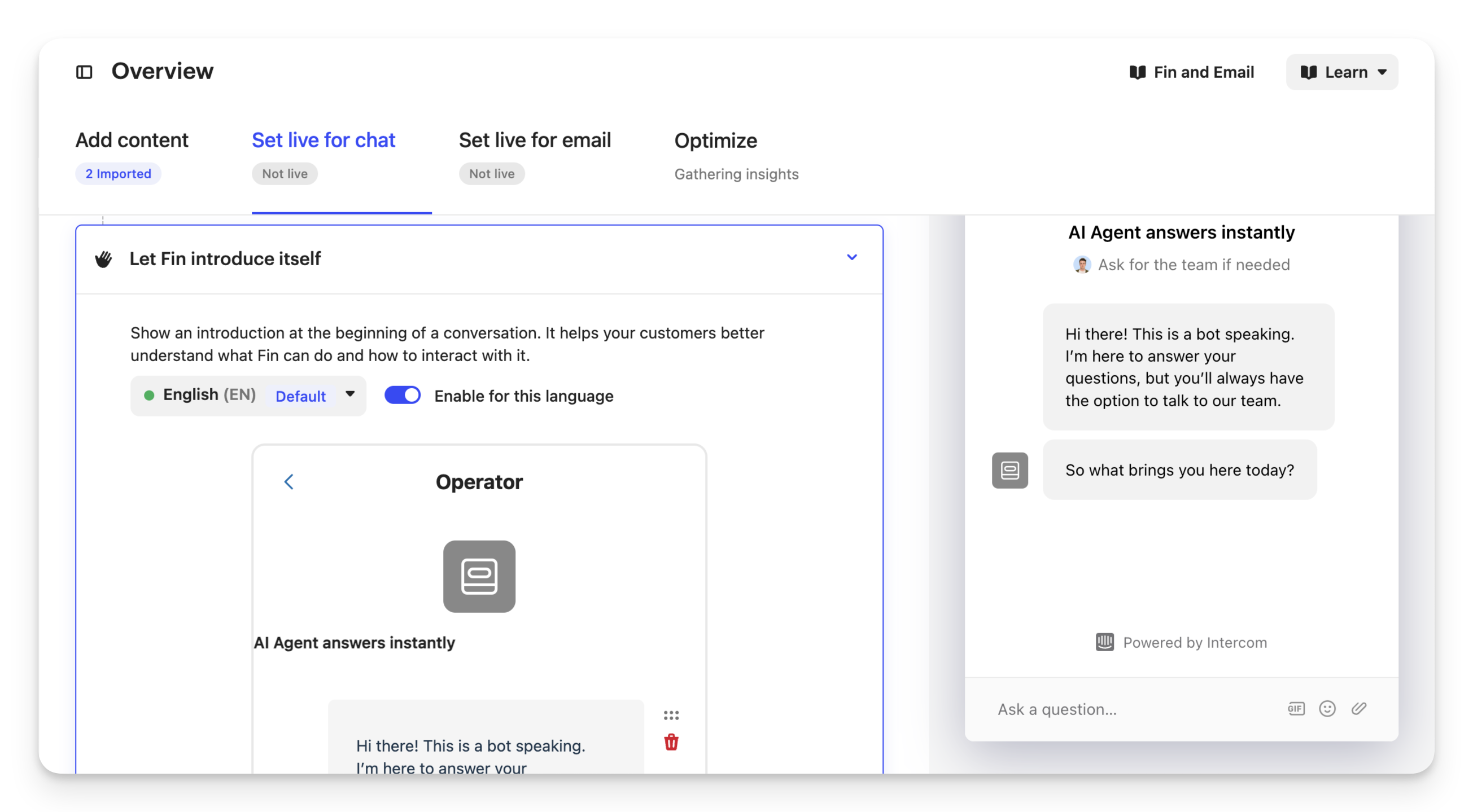The image size is (1473, 812).
Task: Edit the Hi there bot message in editor
Action: 486,737
